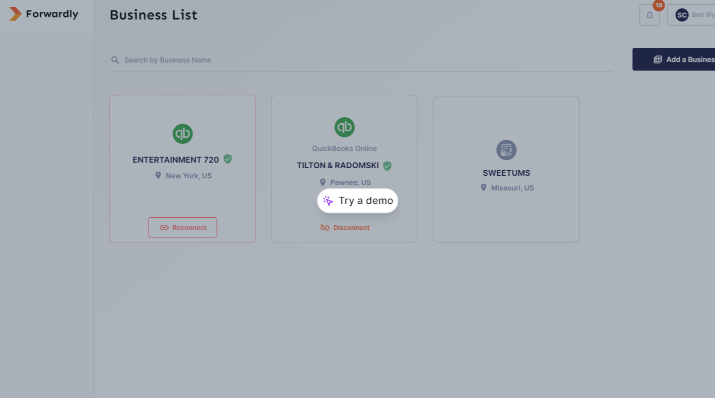715x398 pixels.
Task: Click the New York location pin icon
Action: pyautogui.click(x=158, y=176)
